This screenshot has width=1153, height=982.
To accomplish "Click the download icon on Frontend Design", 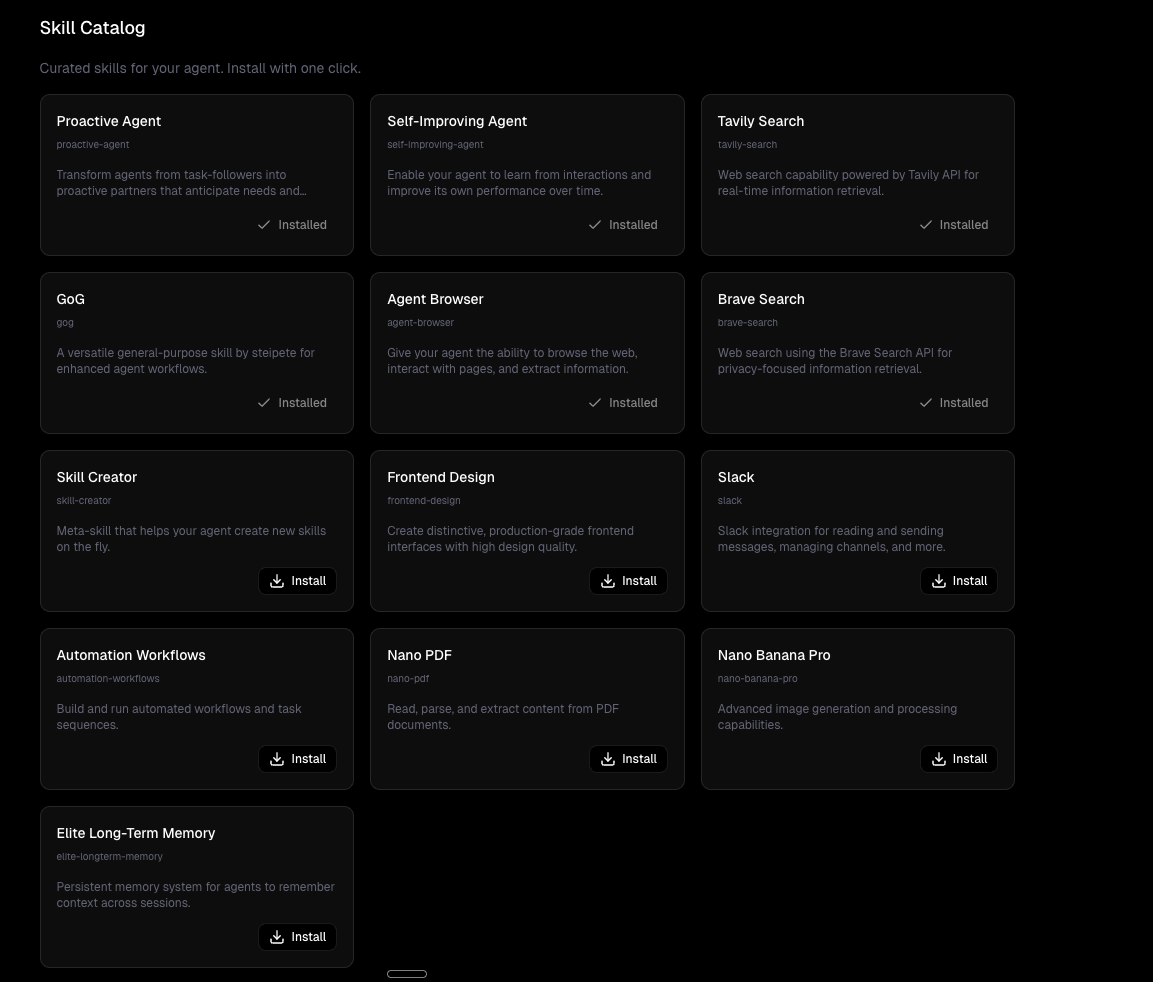I will coord(608,581).
